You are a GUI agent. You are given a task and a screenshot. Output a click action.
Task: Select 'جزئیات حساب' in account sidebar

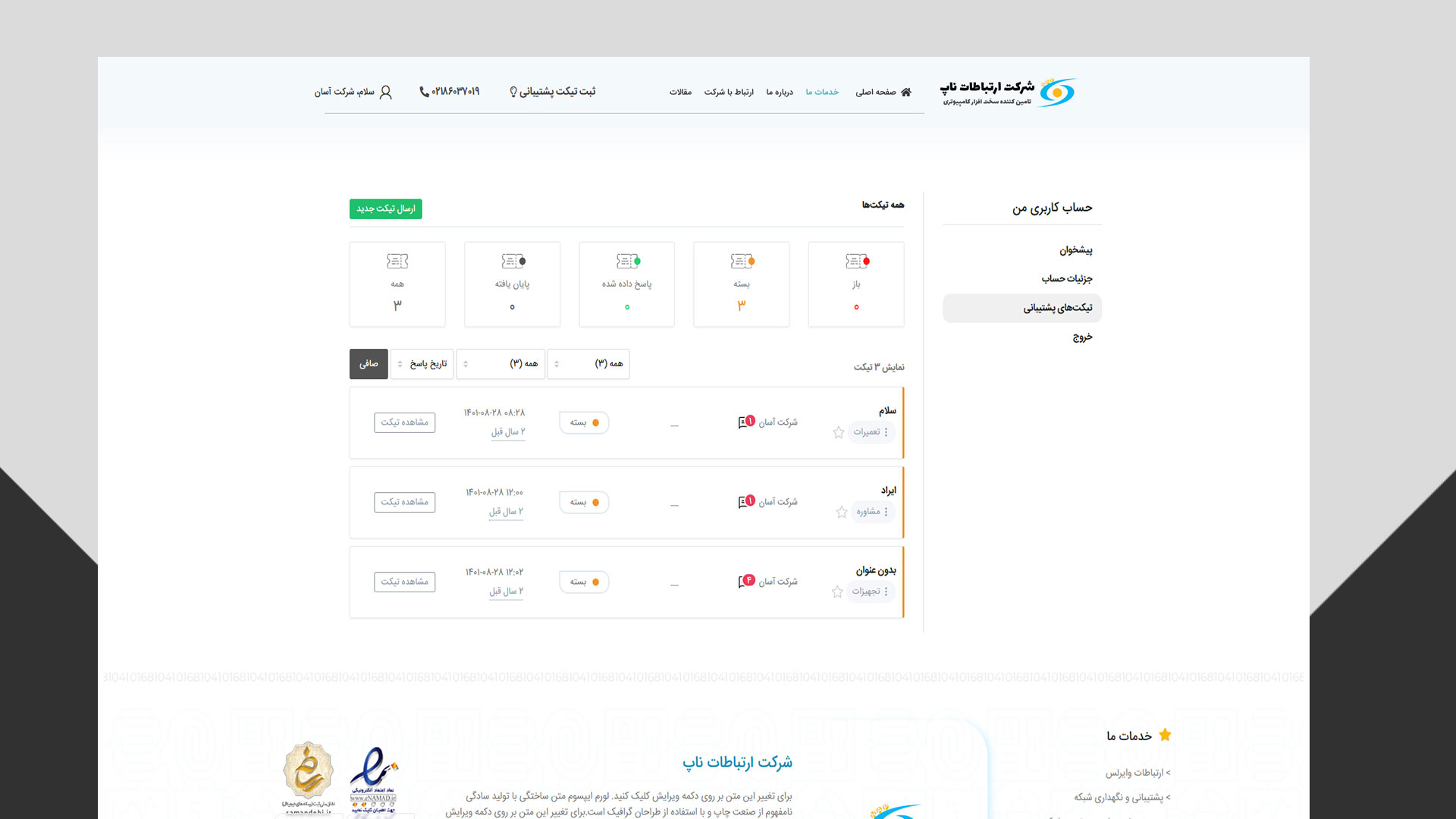pyautogui.click(x=1066, y=278)
